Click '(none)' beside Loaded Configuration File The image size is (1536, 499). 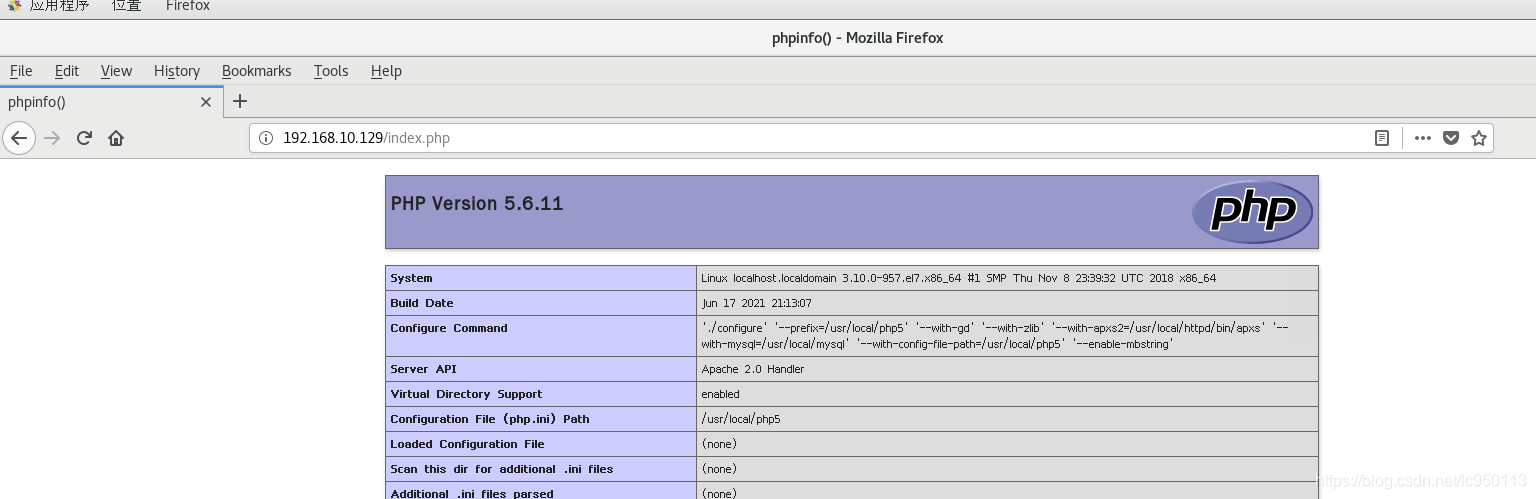[x=719, y=444]
